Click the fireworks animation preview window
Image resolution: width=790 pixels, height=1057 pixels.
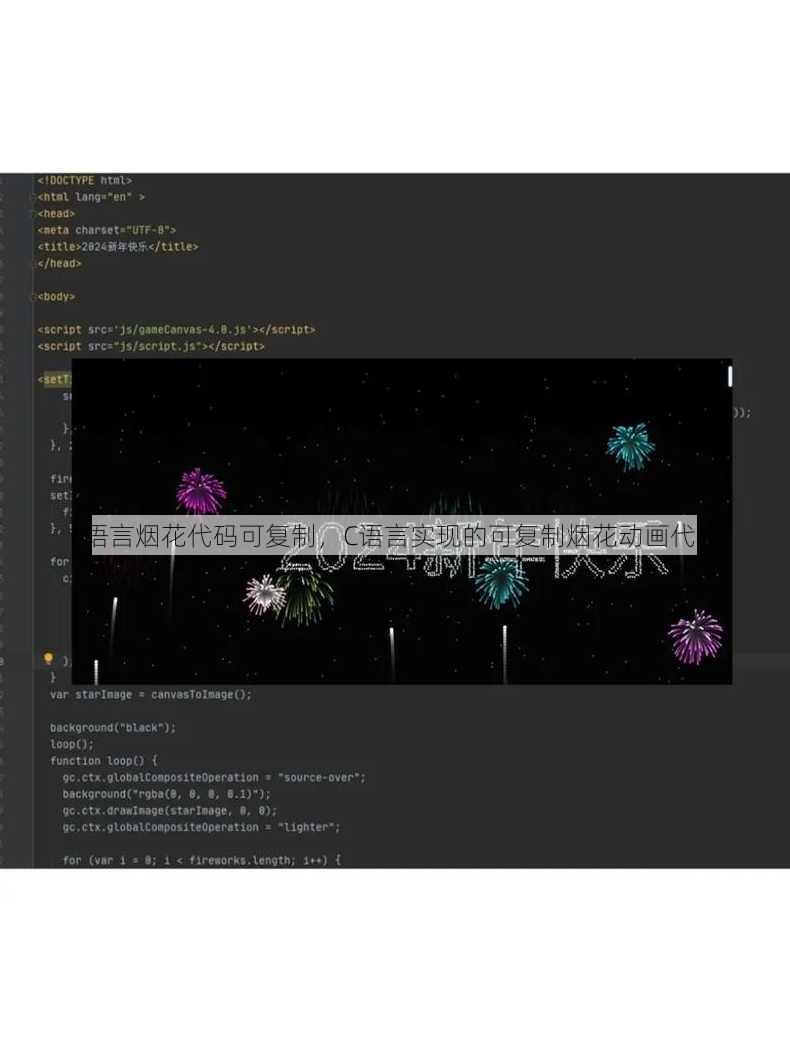pyautogui.click(x=402, y=522)
